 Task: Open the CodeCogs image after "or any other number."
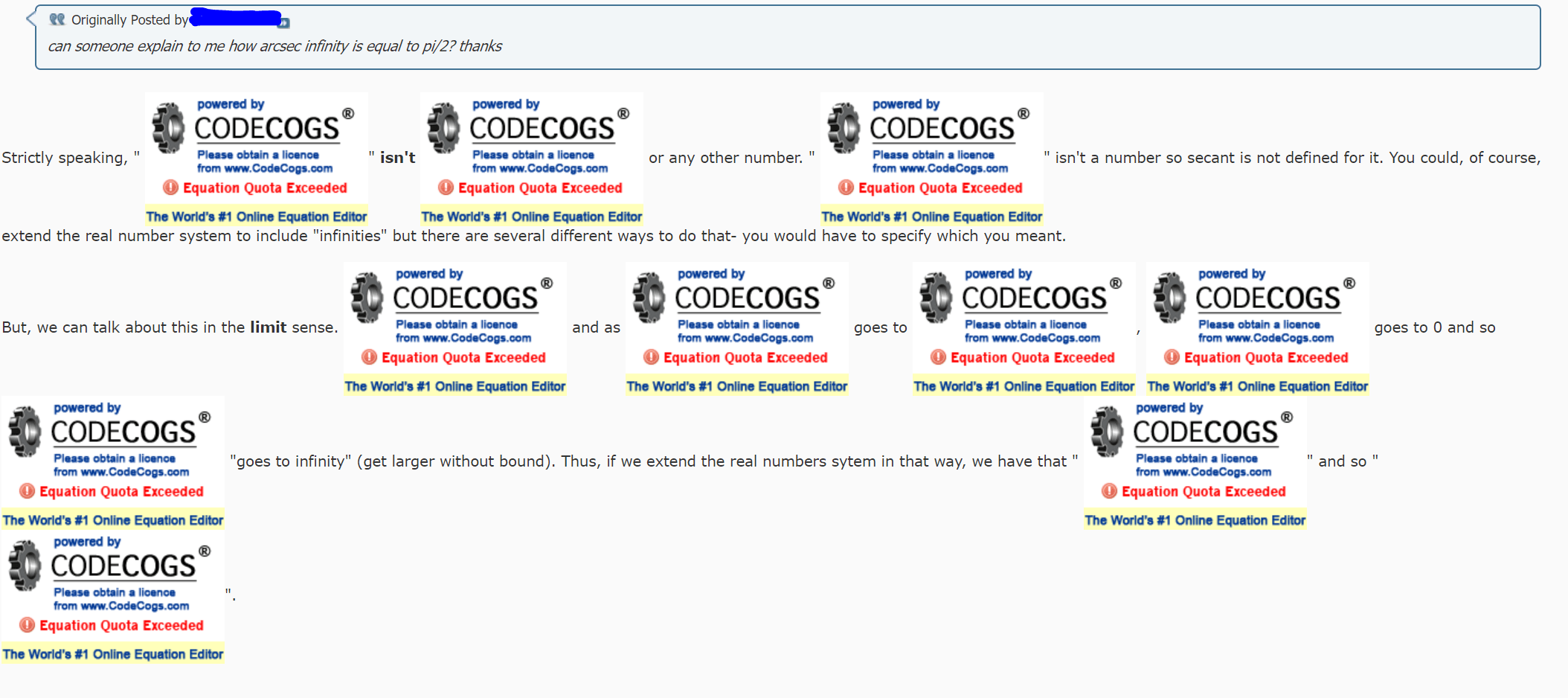click(x=932, y=159)
